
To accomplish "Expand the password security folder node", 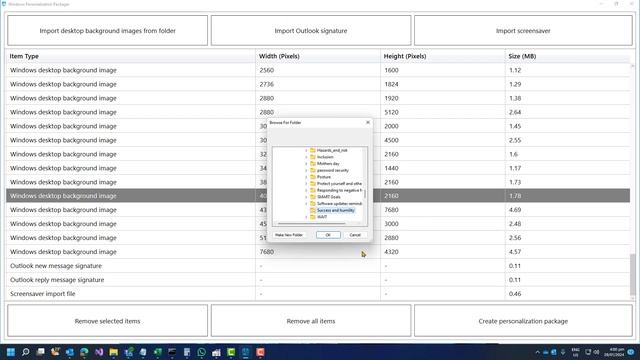I will 307,170.
